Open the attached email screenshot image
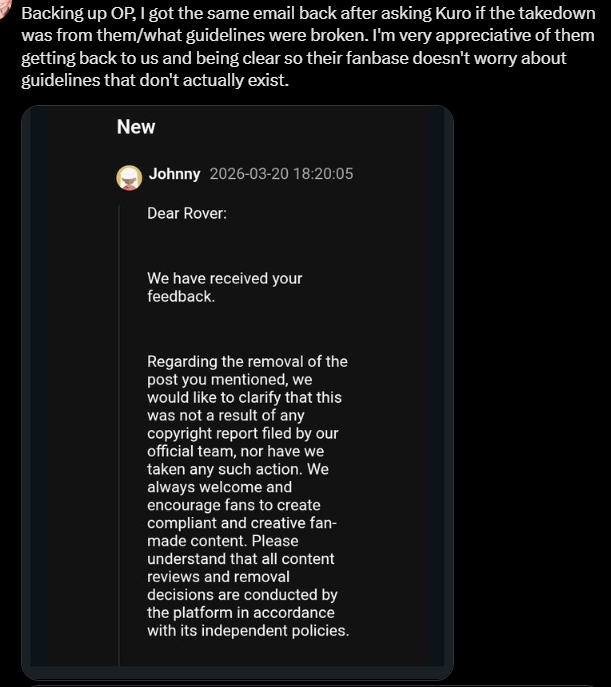Viewport: 611px width, 687px height. pyautogui.click(x=237, y=392)
